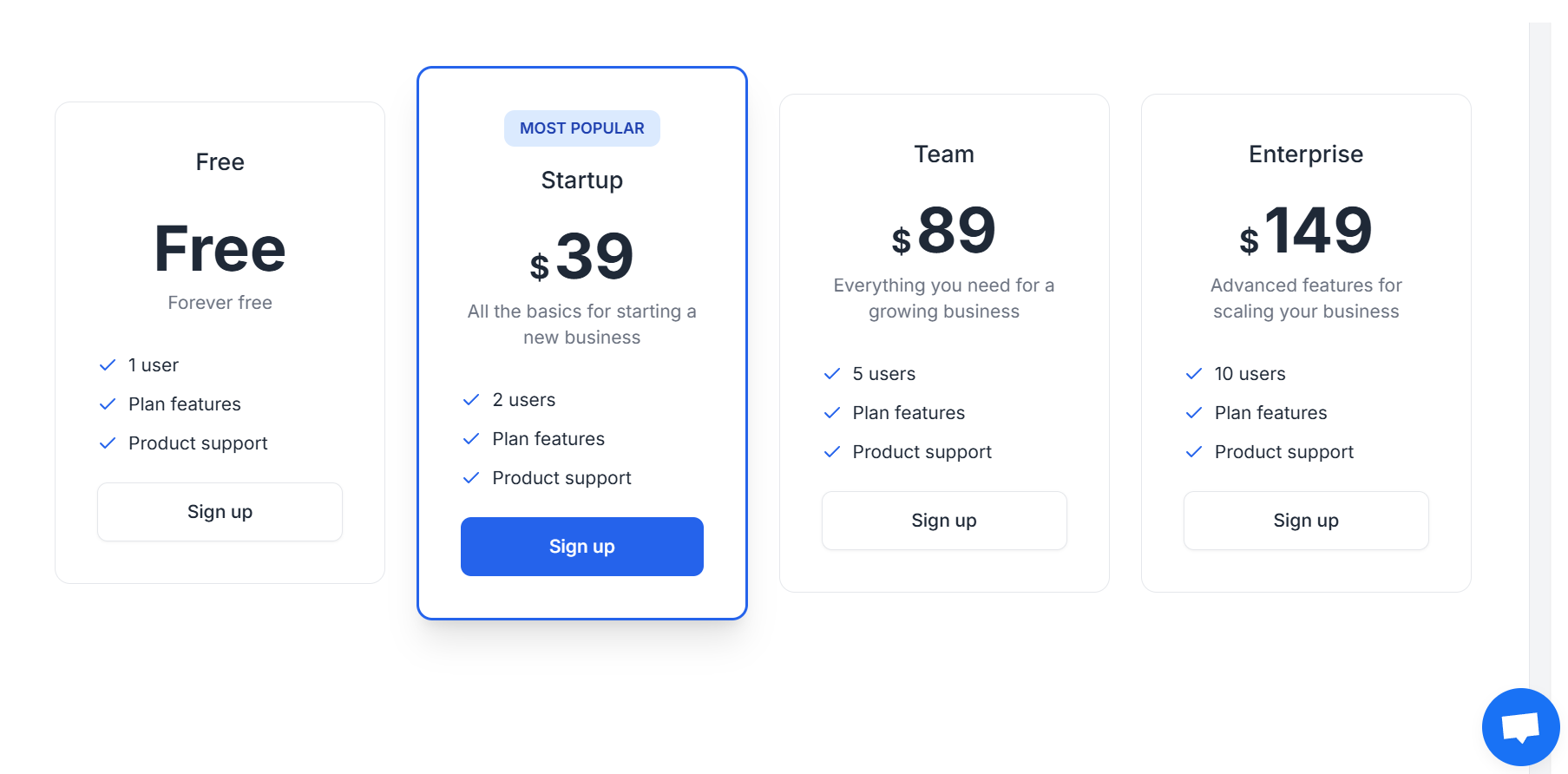Click the checkmark beside '1 user'
This screenshot has width=1568, height=774.
pyautogui.click(x=108, y=364)
